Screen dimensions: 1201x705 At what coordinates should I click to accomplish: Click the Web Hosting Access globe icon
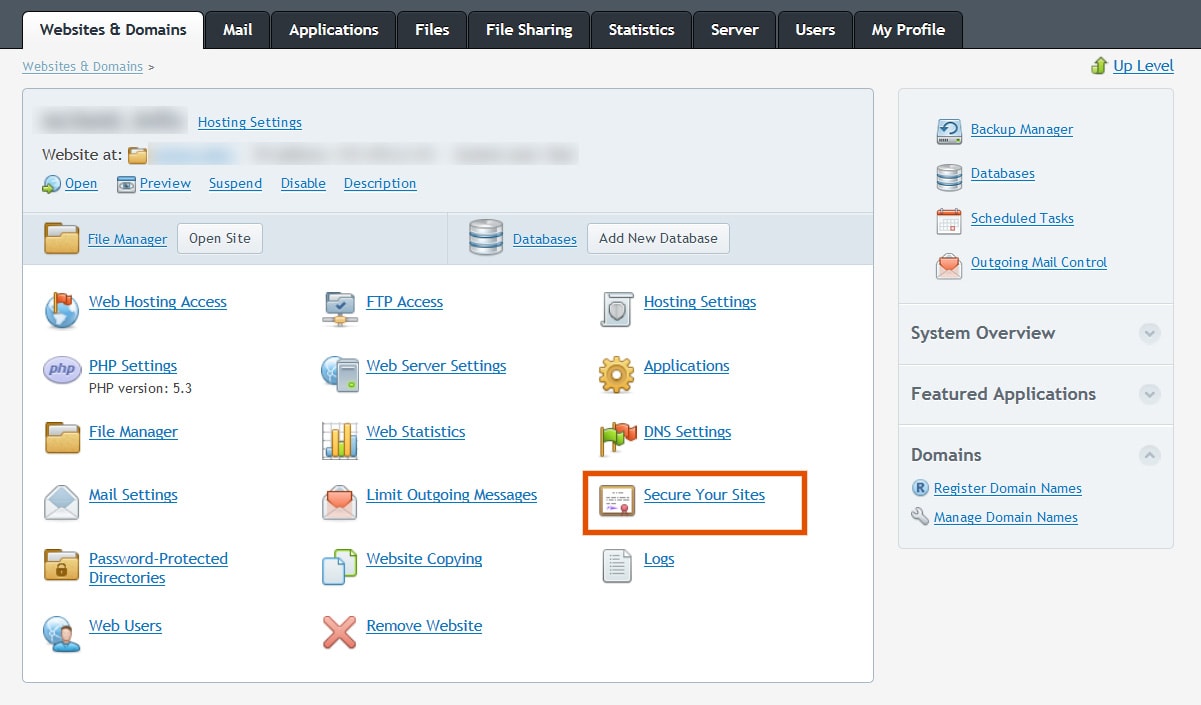(x=62, y=310)
